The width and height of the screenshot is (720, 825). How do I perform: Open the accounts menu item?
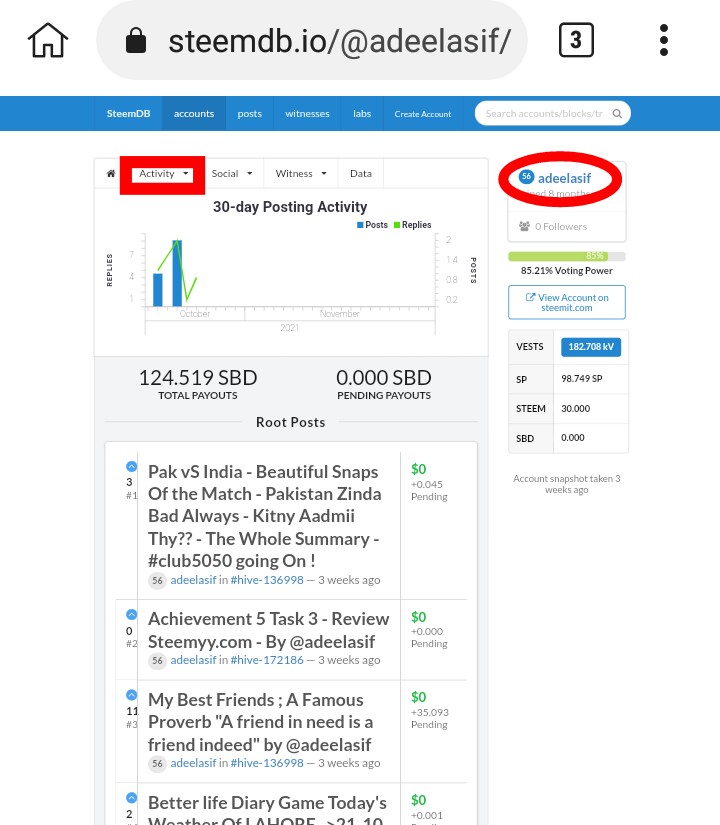[x=194, y=114]
